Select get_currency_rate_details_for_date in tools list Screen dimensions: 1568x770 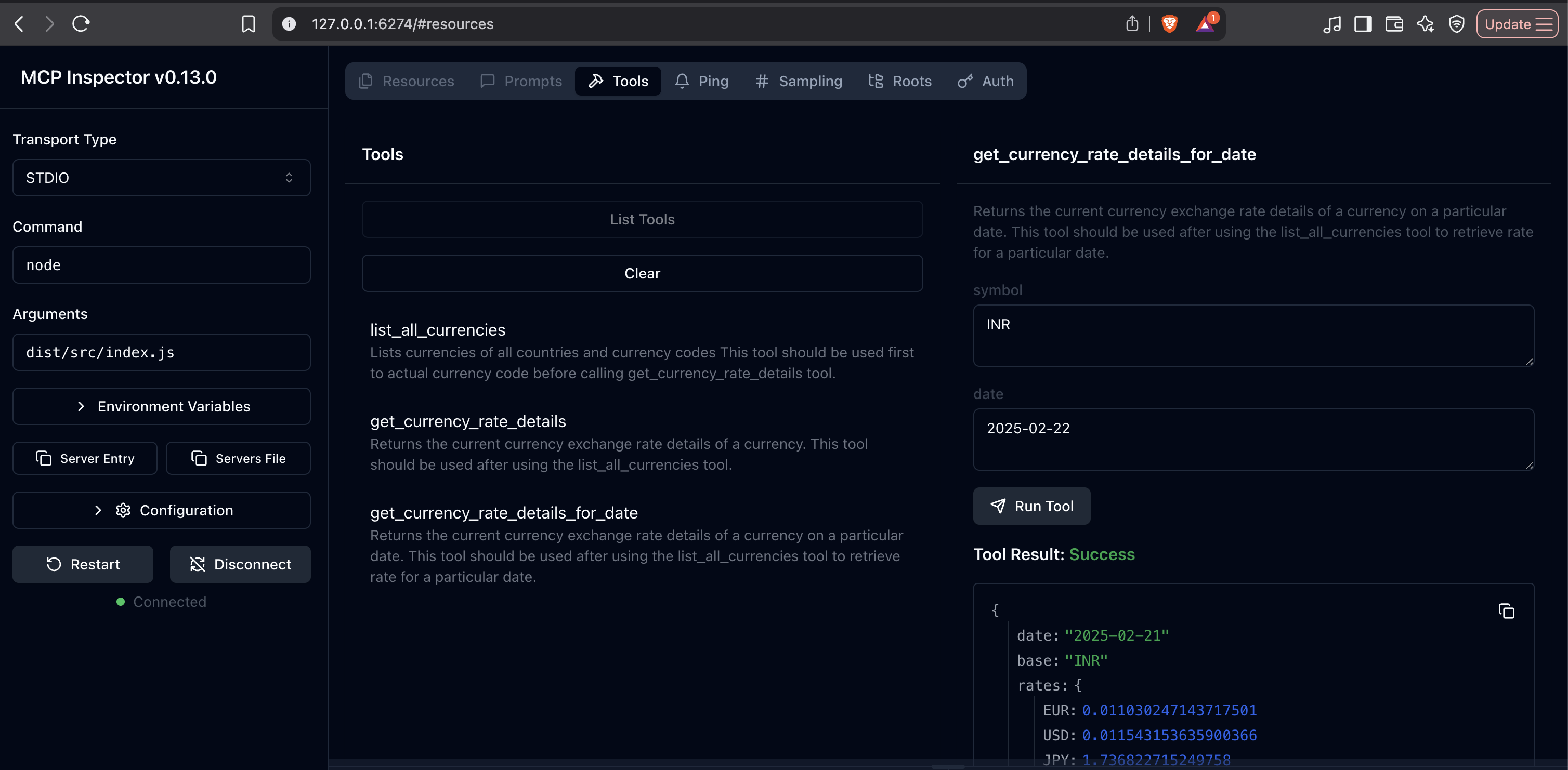[642, 545]
